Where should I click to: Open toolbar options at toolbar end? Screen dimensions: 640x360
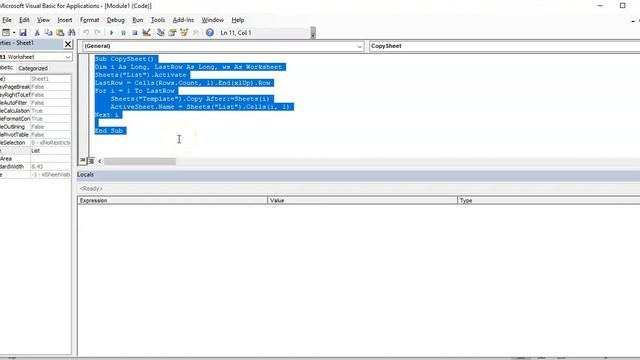click(313, 33)
